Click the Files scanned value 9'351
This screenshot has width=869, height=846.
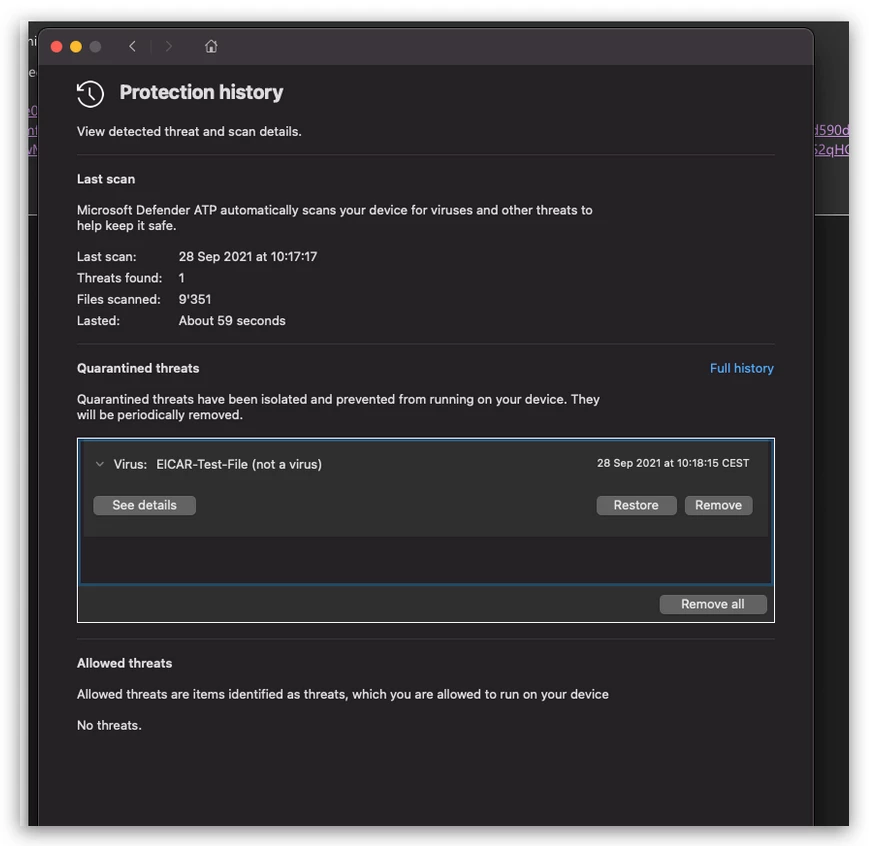(x=195, y=299)
